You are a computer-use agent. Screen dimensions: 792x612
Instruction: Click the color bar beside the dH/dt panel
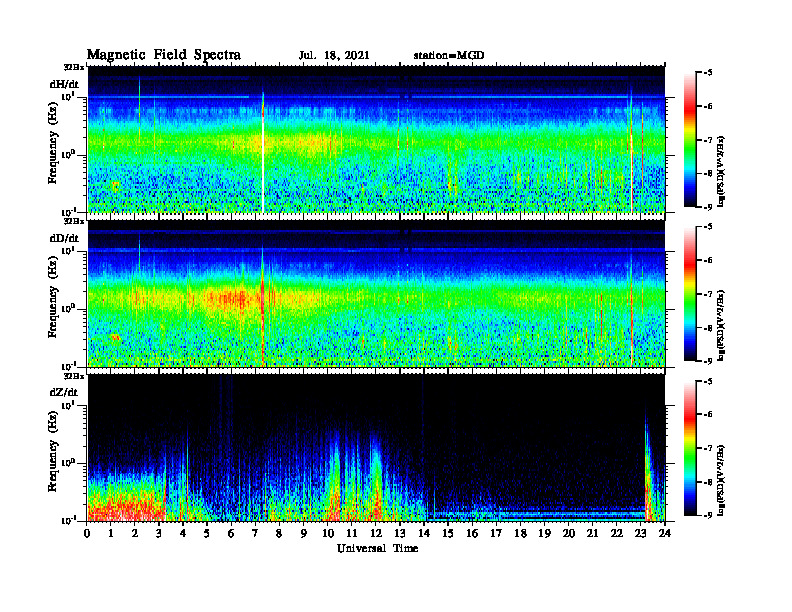coord(690,140)
